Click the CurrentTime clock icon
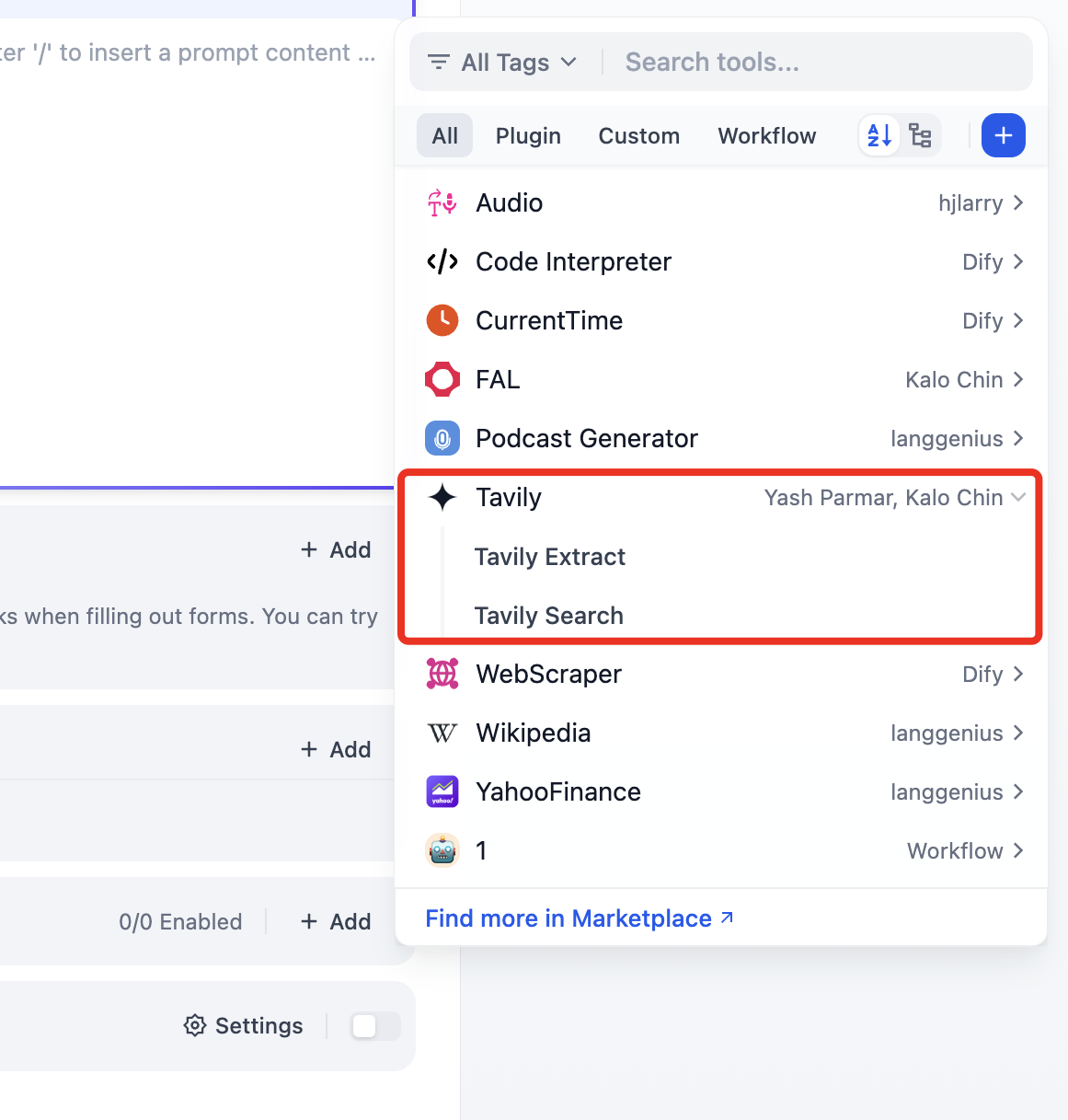 tap(442, 320)
